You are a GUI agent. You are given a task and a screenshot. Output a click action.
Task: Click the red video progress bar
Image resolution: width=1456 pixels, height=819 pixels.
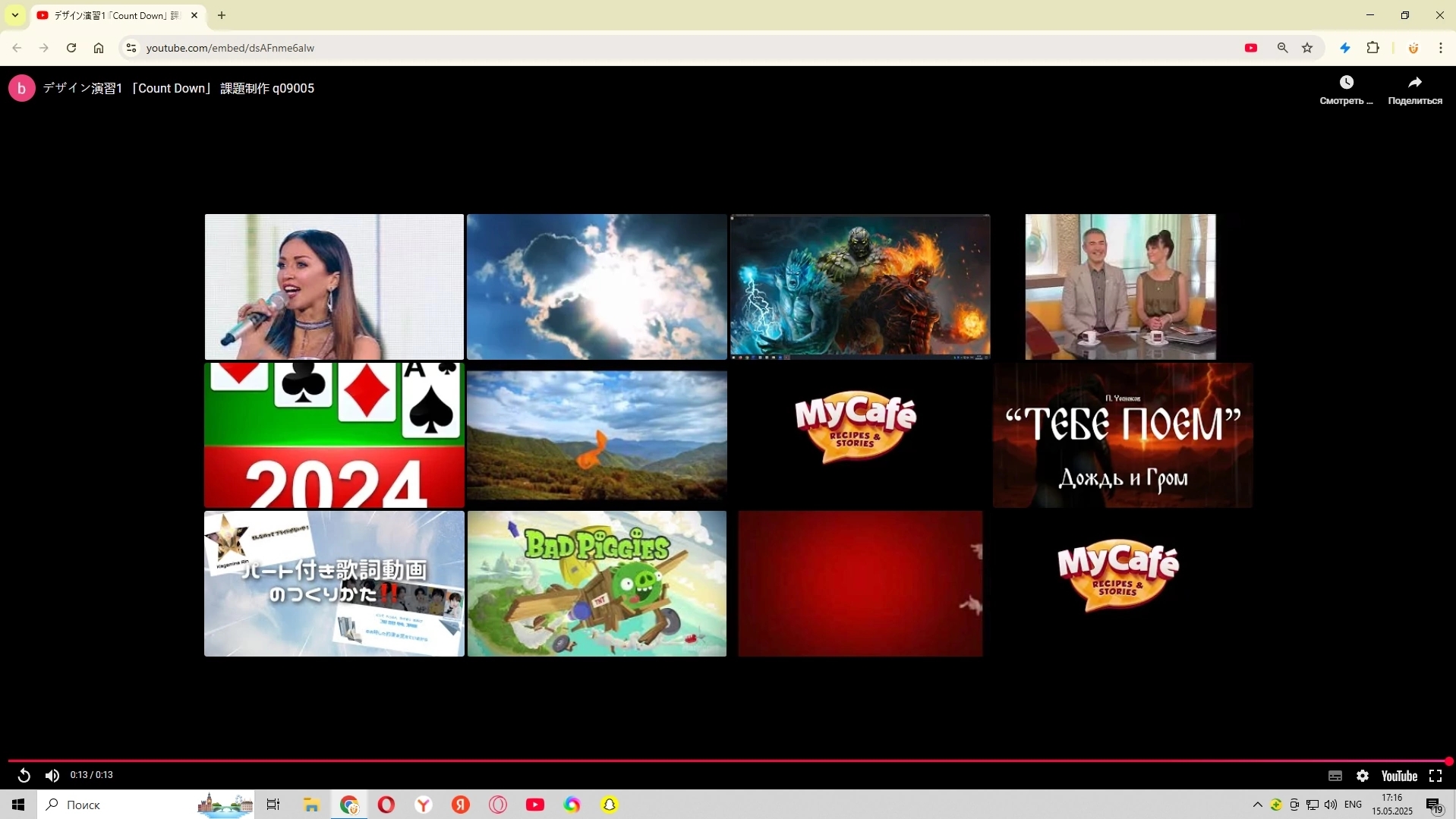(x=728, y=761)
